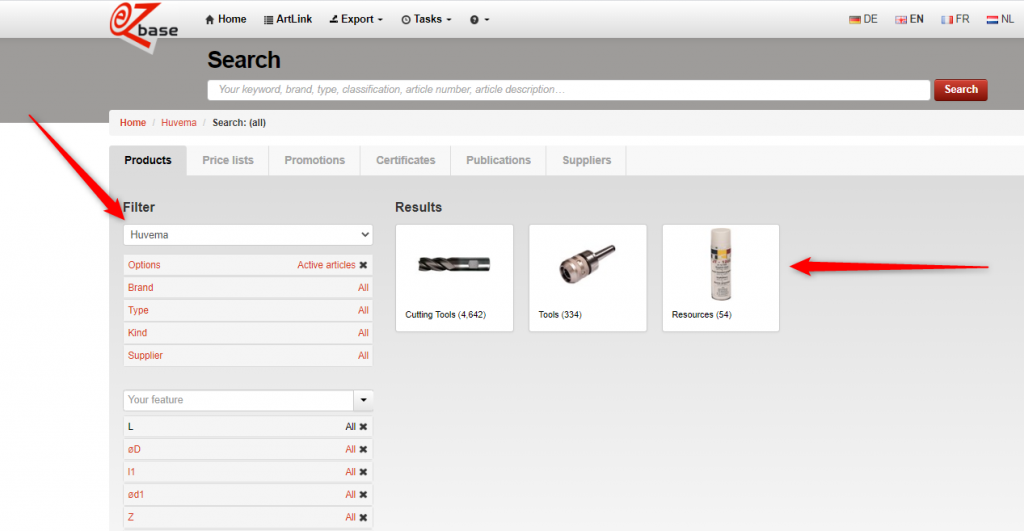Switch language to English (EN flag)
Image resolution: width=1024 pixels, height=531 pixels.
coord(909,19)
